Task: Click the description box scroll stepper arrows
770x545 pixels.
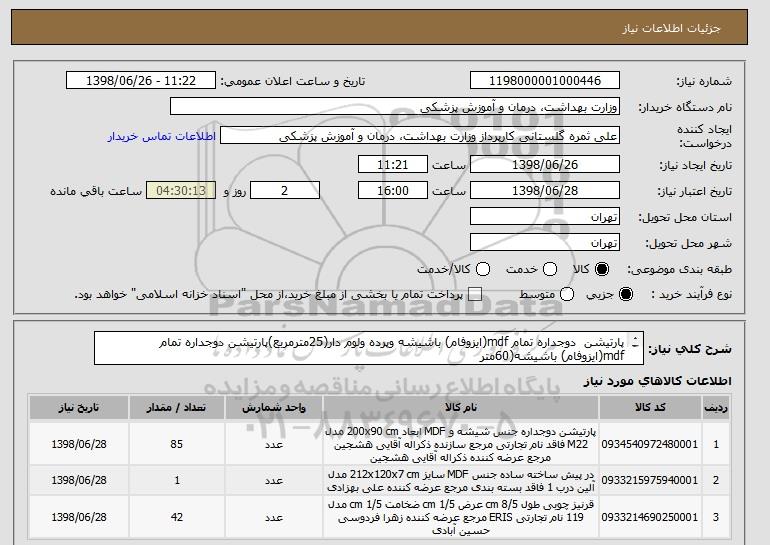Action: [635, 342]
